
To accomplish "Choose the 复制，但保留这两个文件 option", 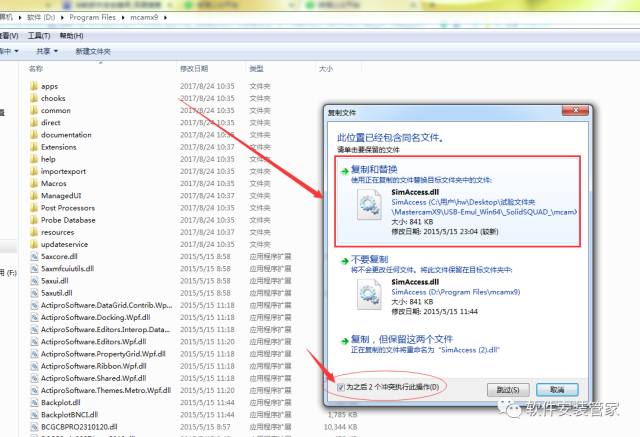I will pyautogui.click(x=458, y=345).
